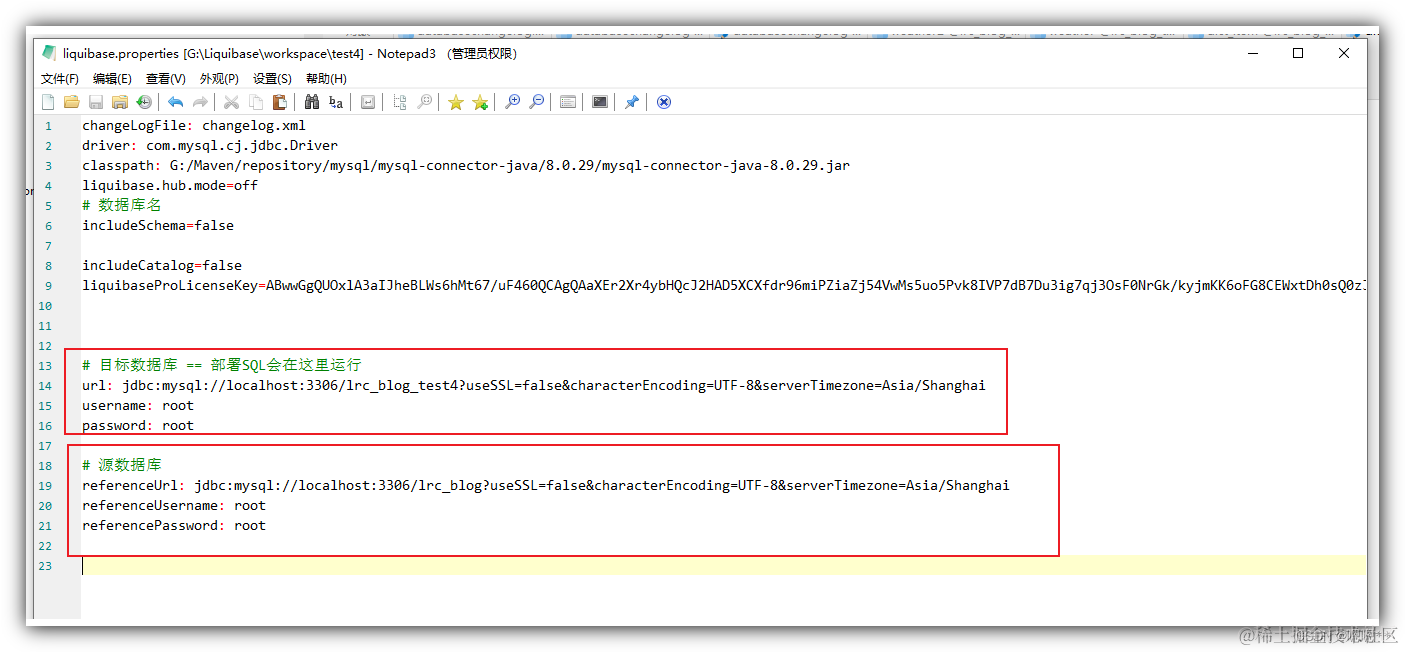
Task: Click the Save As toolbar icon
Action: tap(120, 102)
